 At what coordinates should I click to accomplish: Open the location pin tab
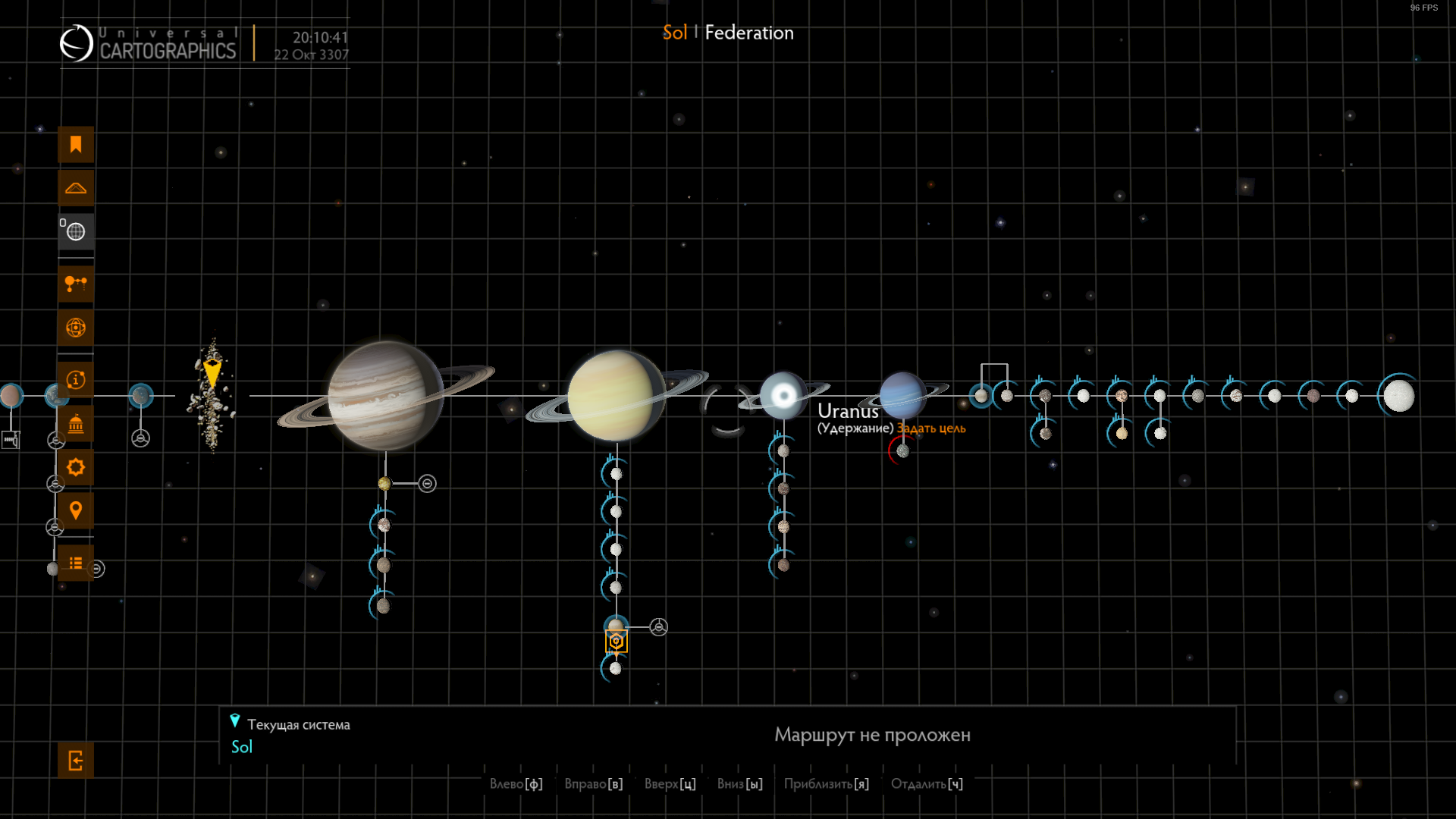[76, 511]
